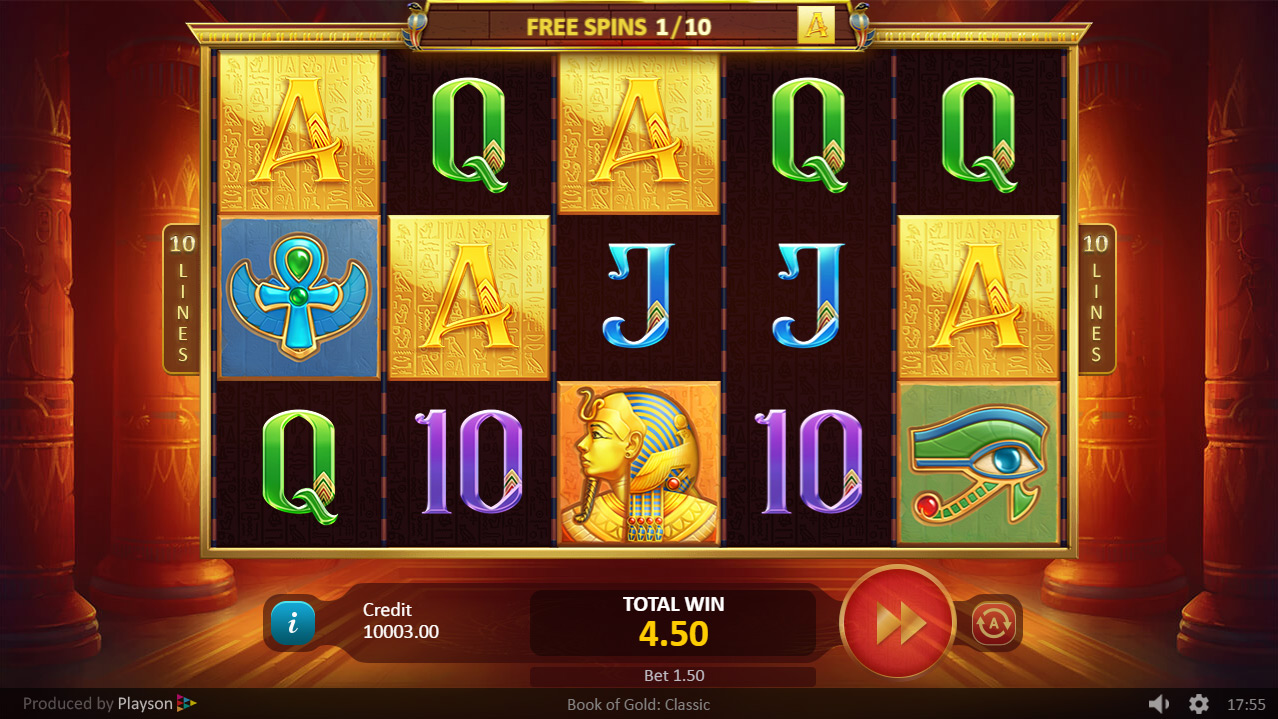The height and width of the screenshot is (719, 1278).
Task: Open the Produced by Playson logo link
Action: [110, 704]
